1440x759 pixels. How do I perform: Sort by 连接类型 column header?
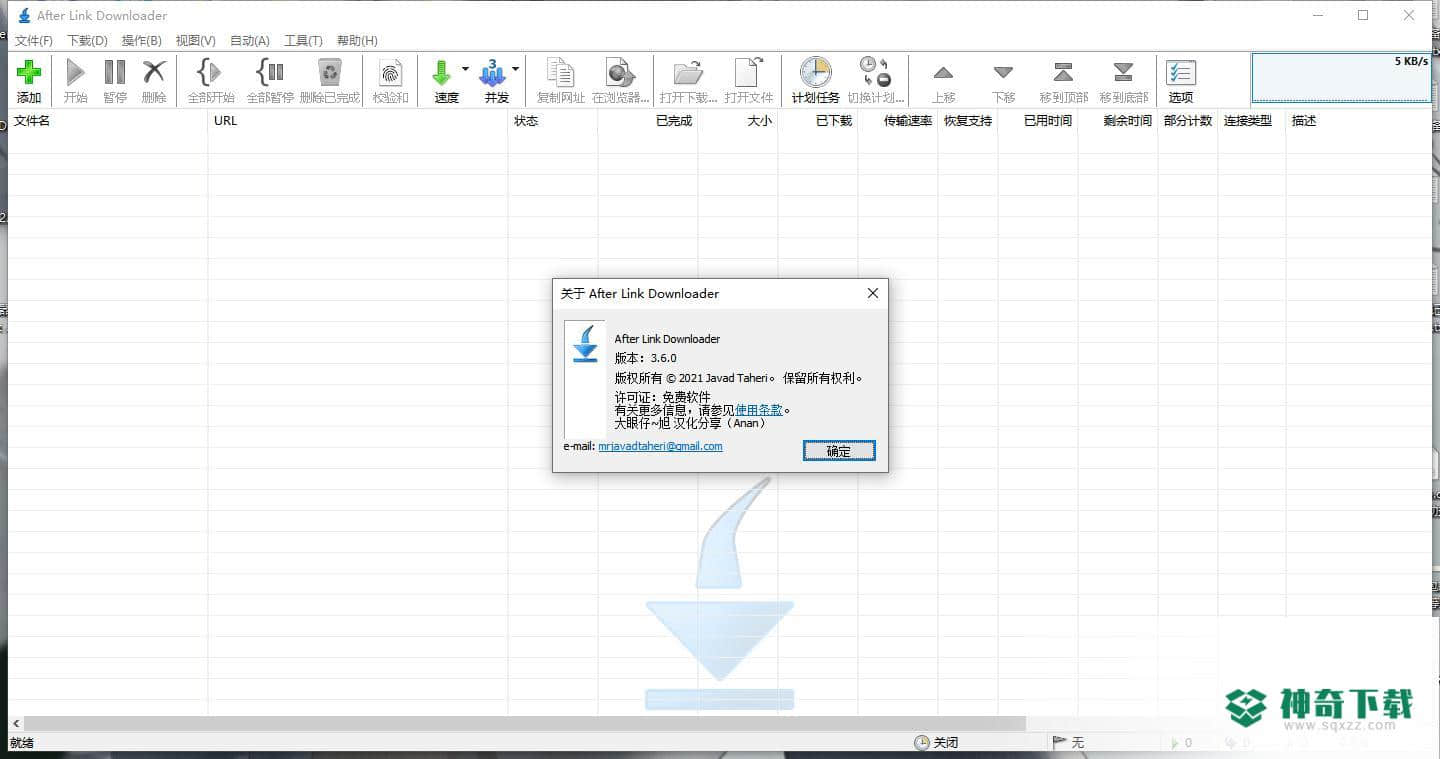point(1252,121)
